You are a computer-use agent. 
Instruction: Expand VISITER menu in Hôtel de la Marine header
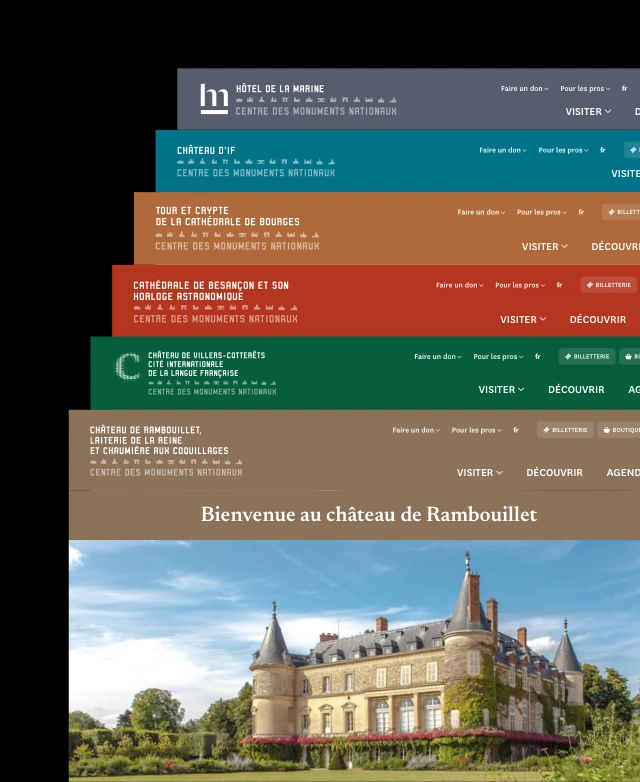coord(588,112)
